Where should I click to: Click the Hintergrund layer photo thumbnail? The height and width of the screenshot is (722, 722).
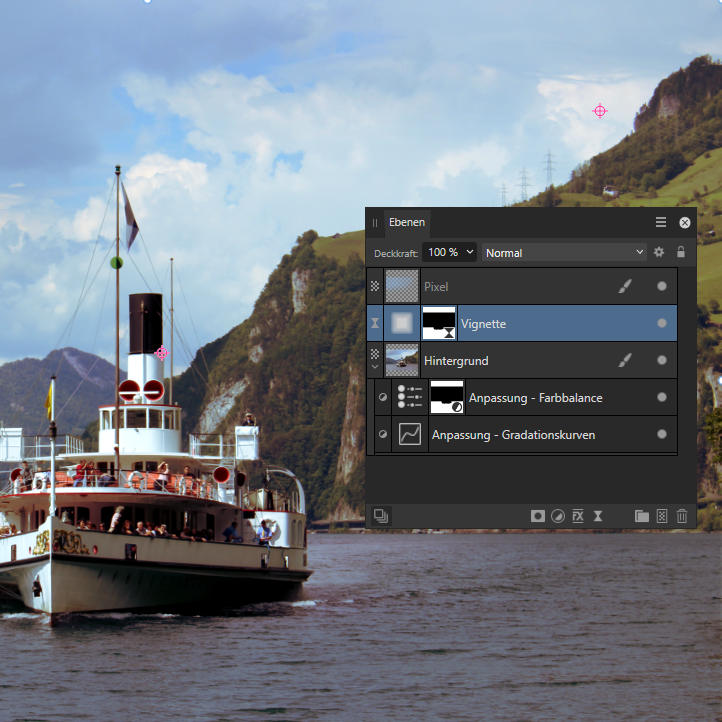[402, 360]
